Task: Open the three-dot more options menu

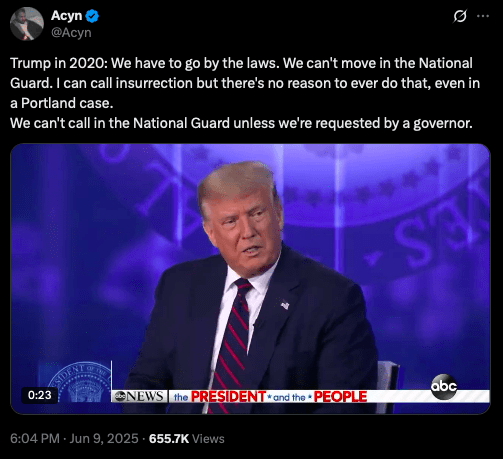Action: tap(483, 16)
